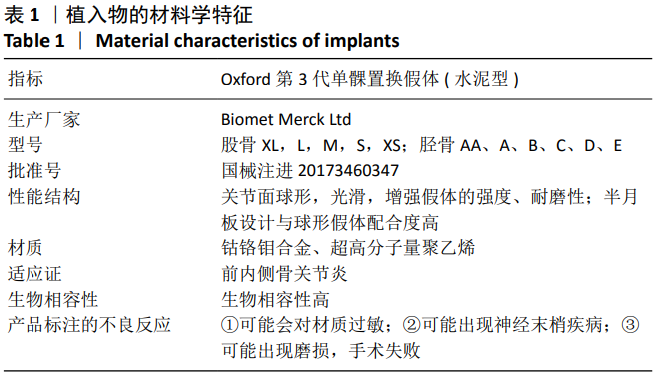The width and height of the screenshot is (657, 376).
Task: Select the 生物相容性 row label
Action: point(53,299)
